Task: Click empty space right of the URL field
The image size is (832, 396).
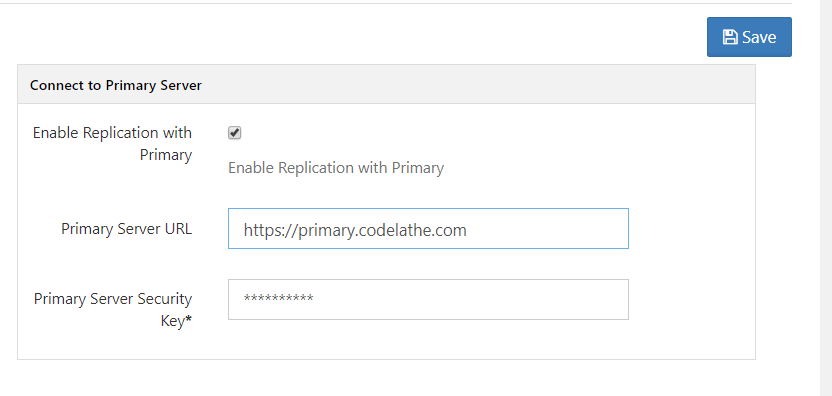Action: pyautogui.click(x=691, y=228)
